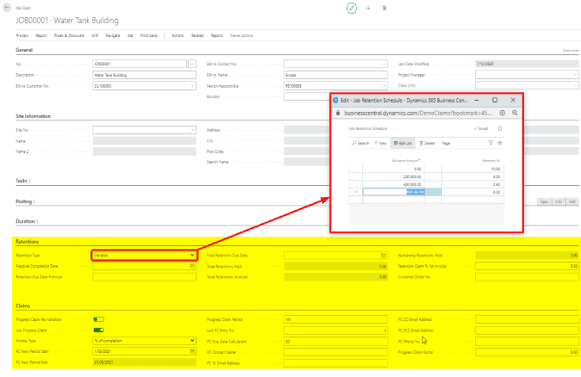Open the Reports menu
581x377 pixels.
pos(217,36)
